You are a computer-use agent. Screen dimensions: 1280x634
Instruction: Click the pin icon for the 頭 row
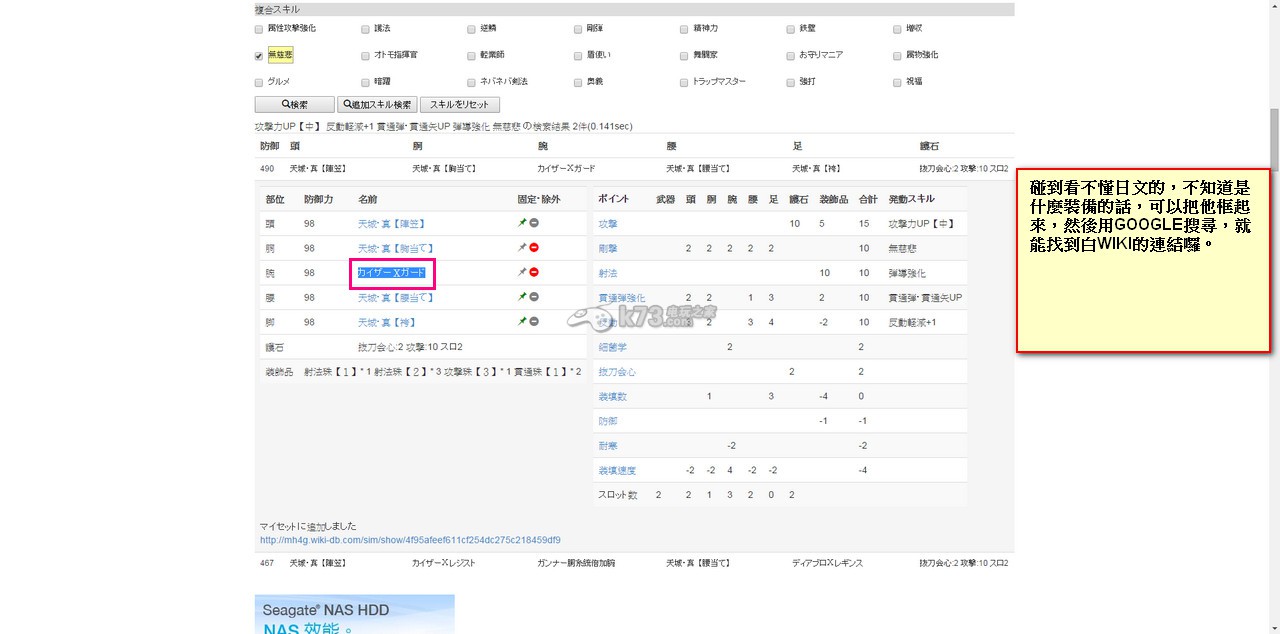pos(522,223)
